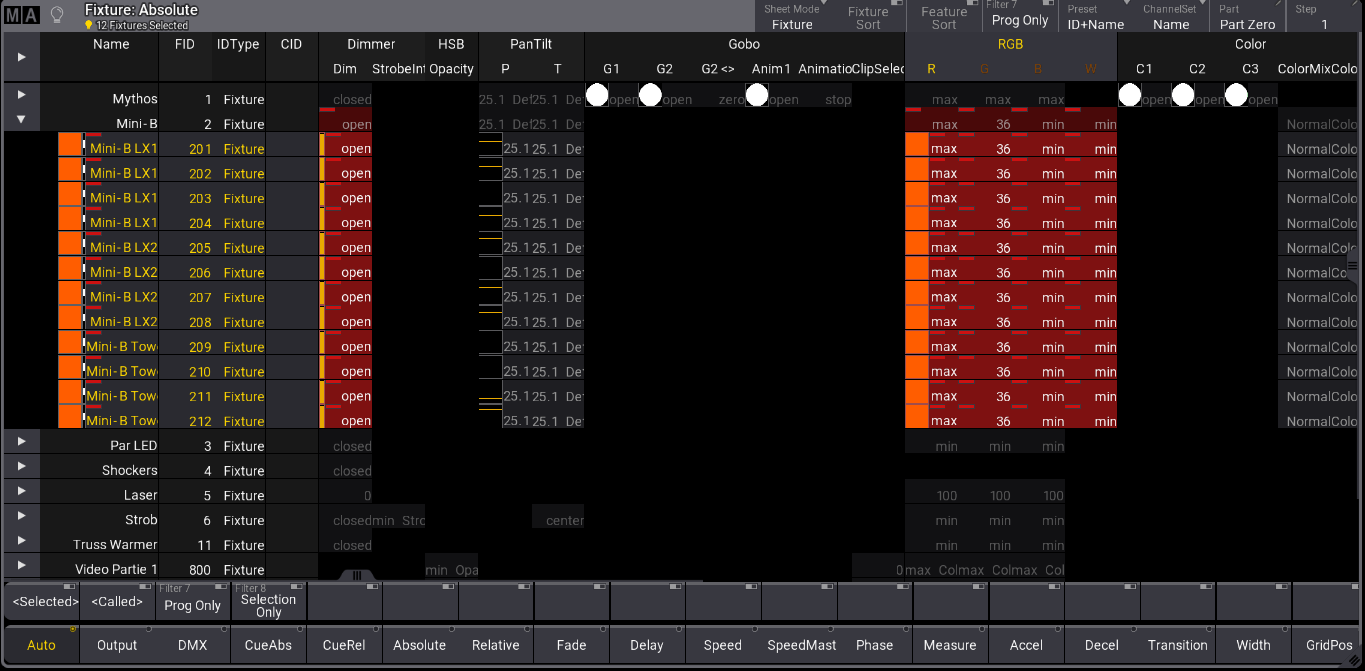Select the Fade layer tab
This screenshot has height=671, width=1365.
pos(571,645)
